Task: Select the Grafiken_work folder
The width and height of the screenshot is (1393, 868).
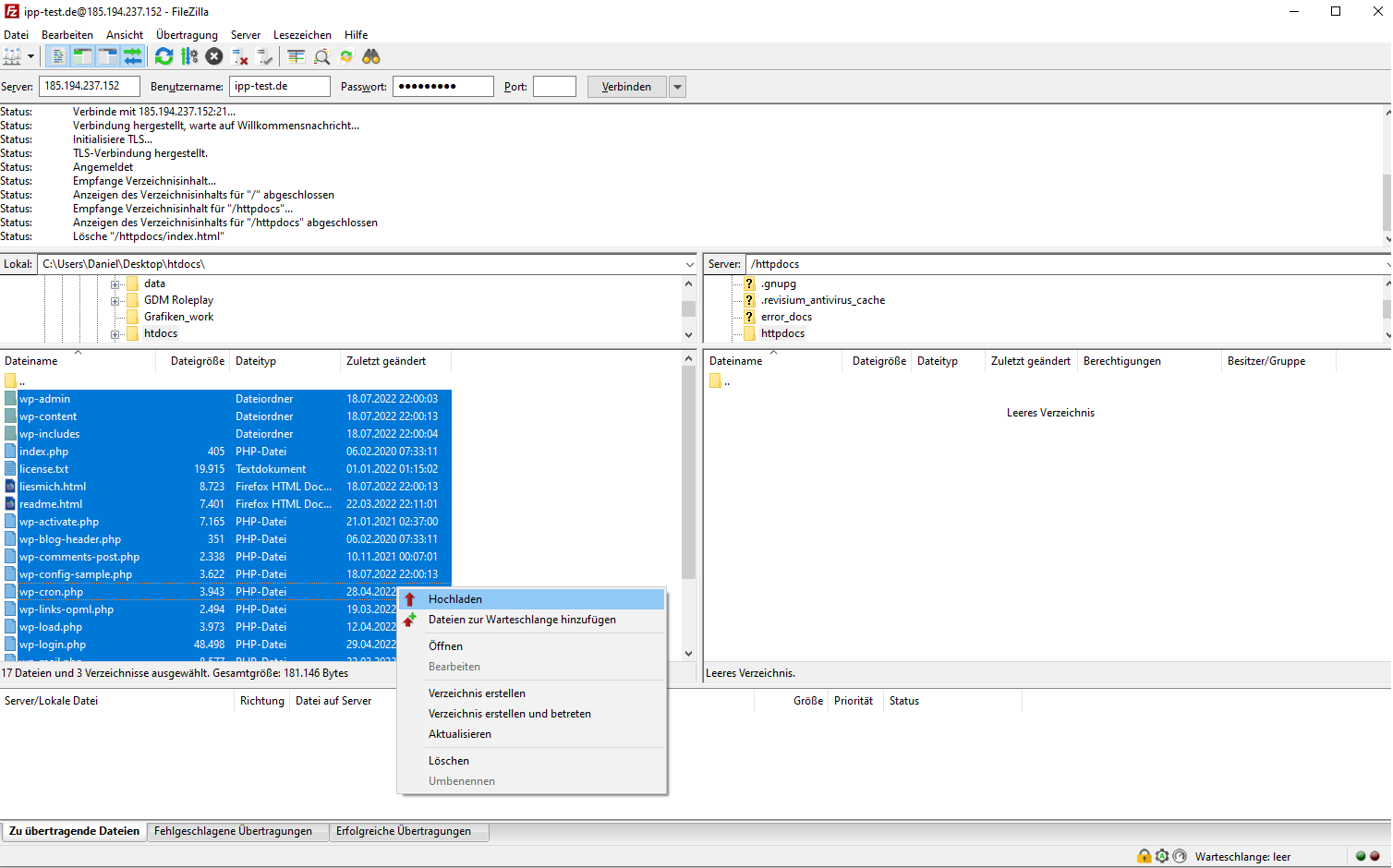Action: tap(178, 317)
